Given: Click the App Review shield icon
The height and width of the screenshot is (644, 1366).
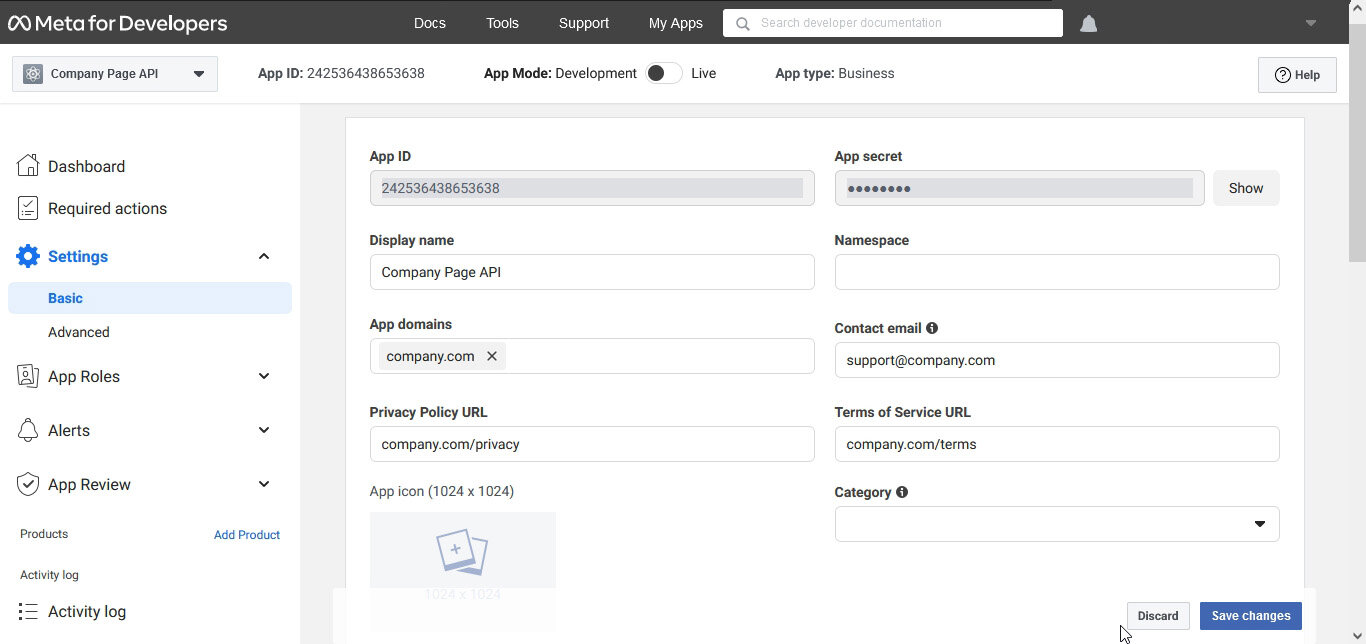Looking at the screenshot, I should click(x=28, y=484).
